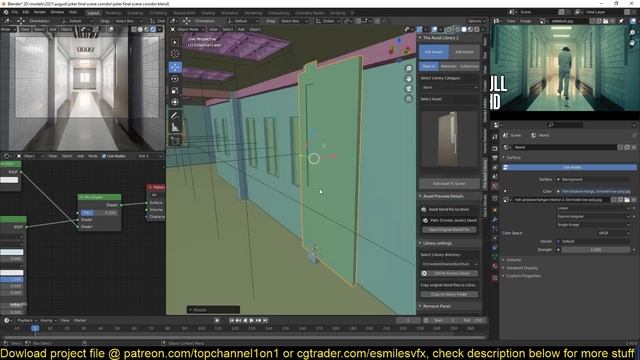Select the Annotate tool in viewport toolbar
Screen dimensions: 640x360
pyautogui.click(x=175, y=116)
